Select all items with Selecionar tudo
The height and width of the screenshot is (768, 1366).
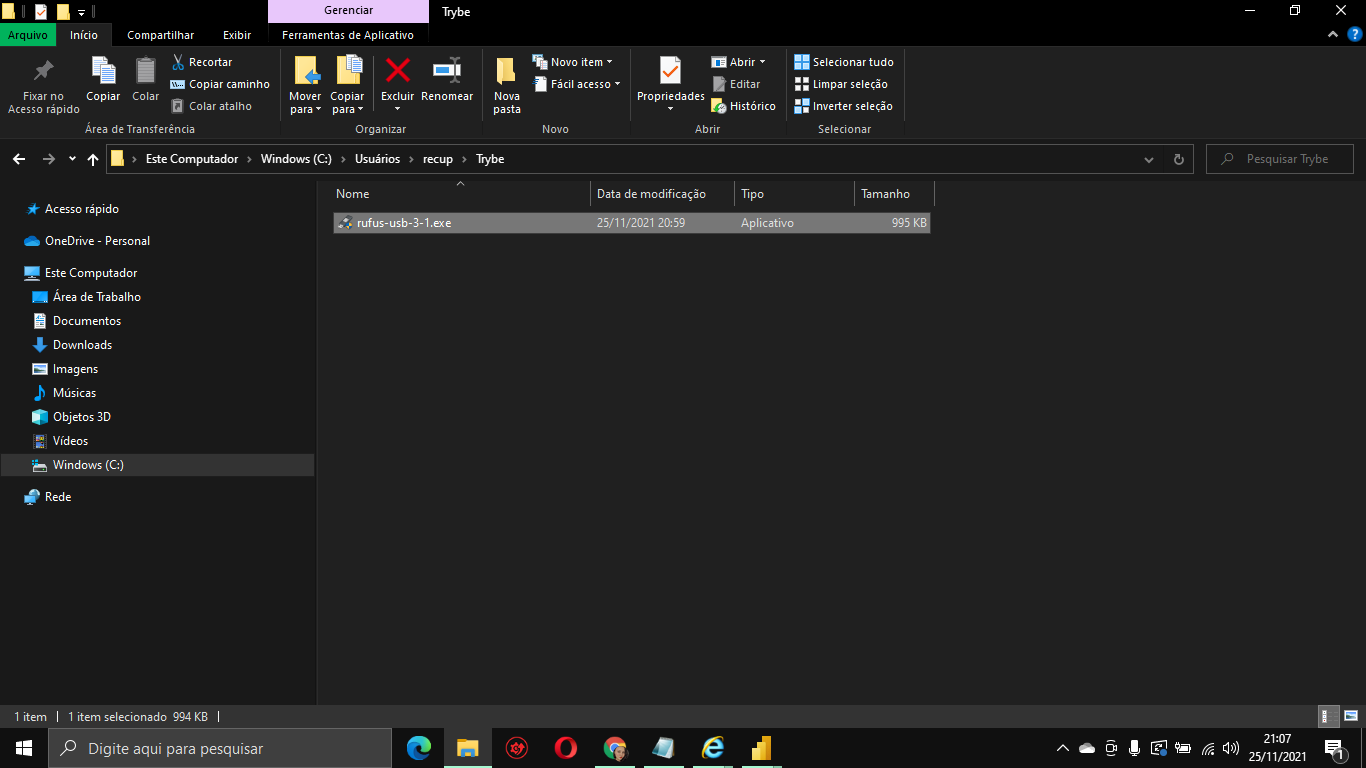tap(844, 62)
